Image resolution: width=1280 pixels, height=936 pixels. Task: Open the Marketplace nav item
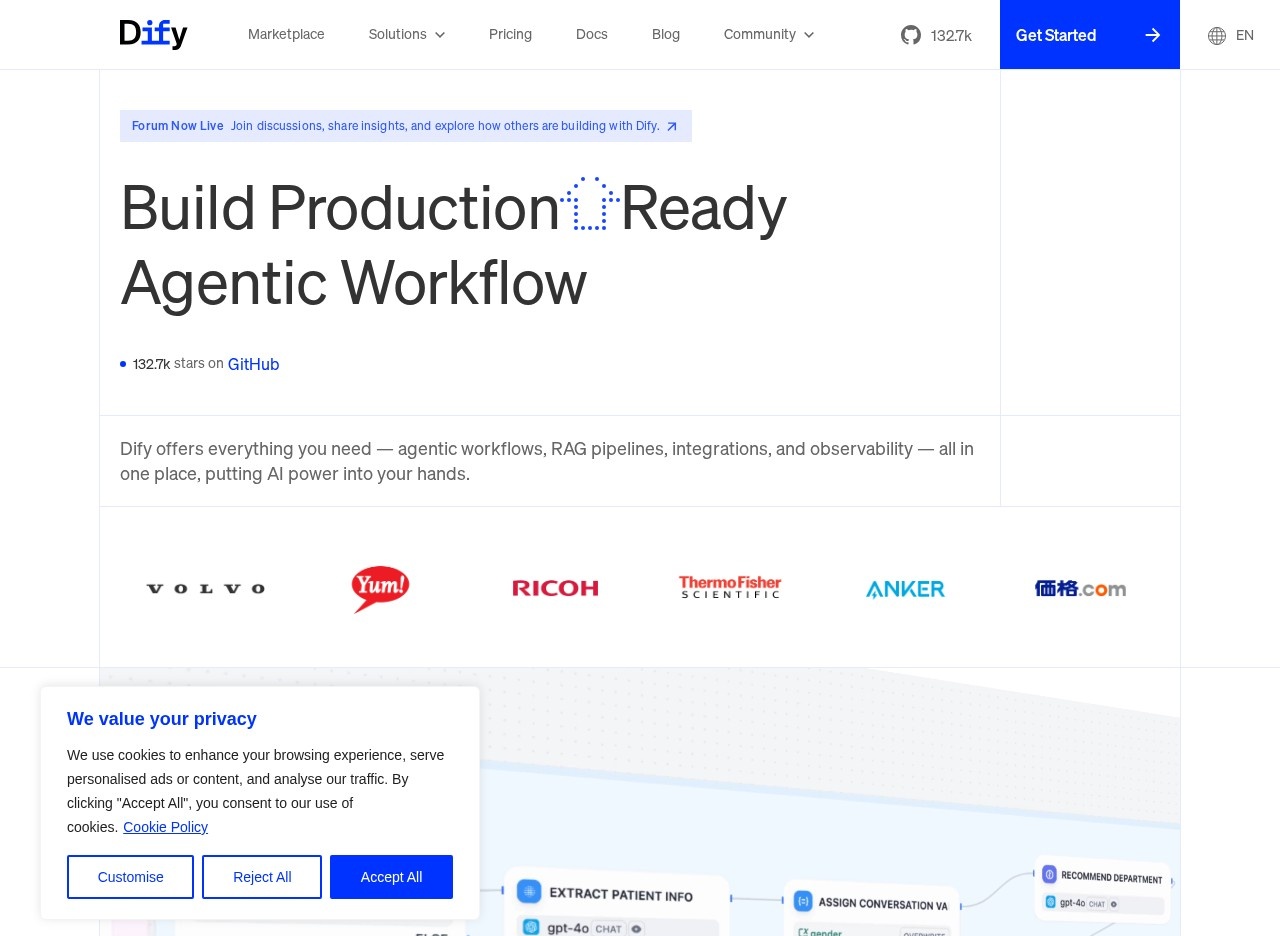(x=286, y=35)
